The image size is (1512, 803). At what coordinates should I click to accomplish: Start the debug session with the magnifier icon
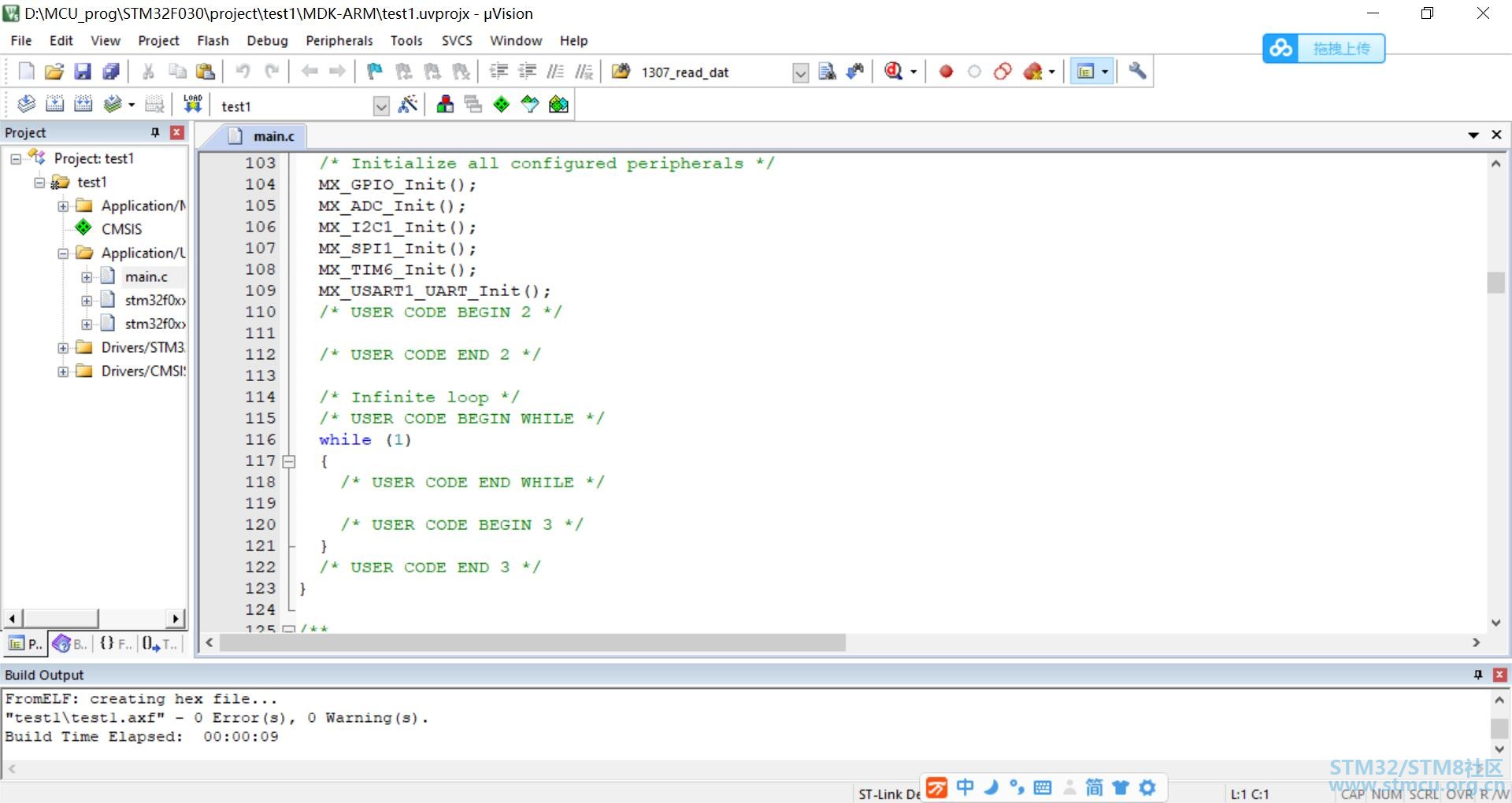(893, 72)
